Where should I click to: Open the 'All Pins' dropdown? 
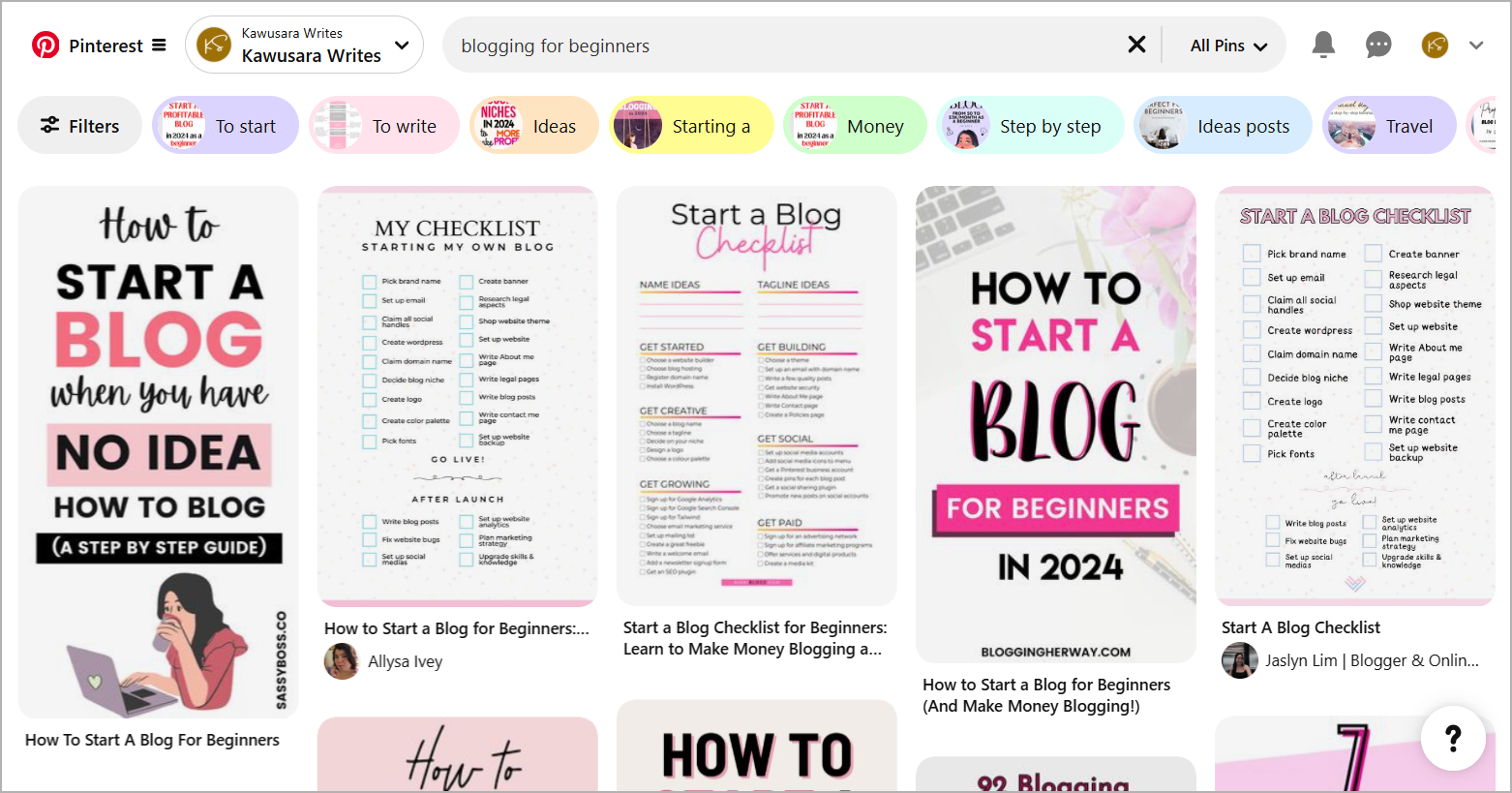pyautogui.click(x=1226, y=44)
